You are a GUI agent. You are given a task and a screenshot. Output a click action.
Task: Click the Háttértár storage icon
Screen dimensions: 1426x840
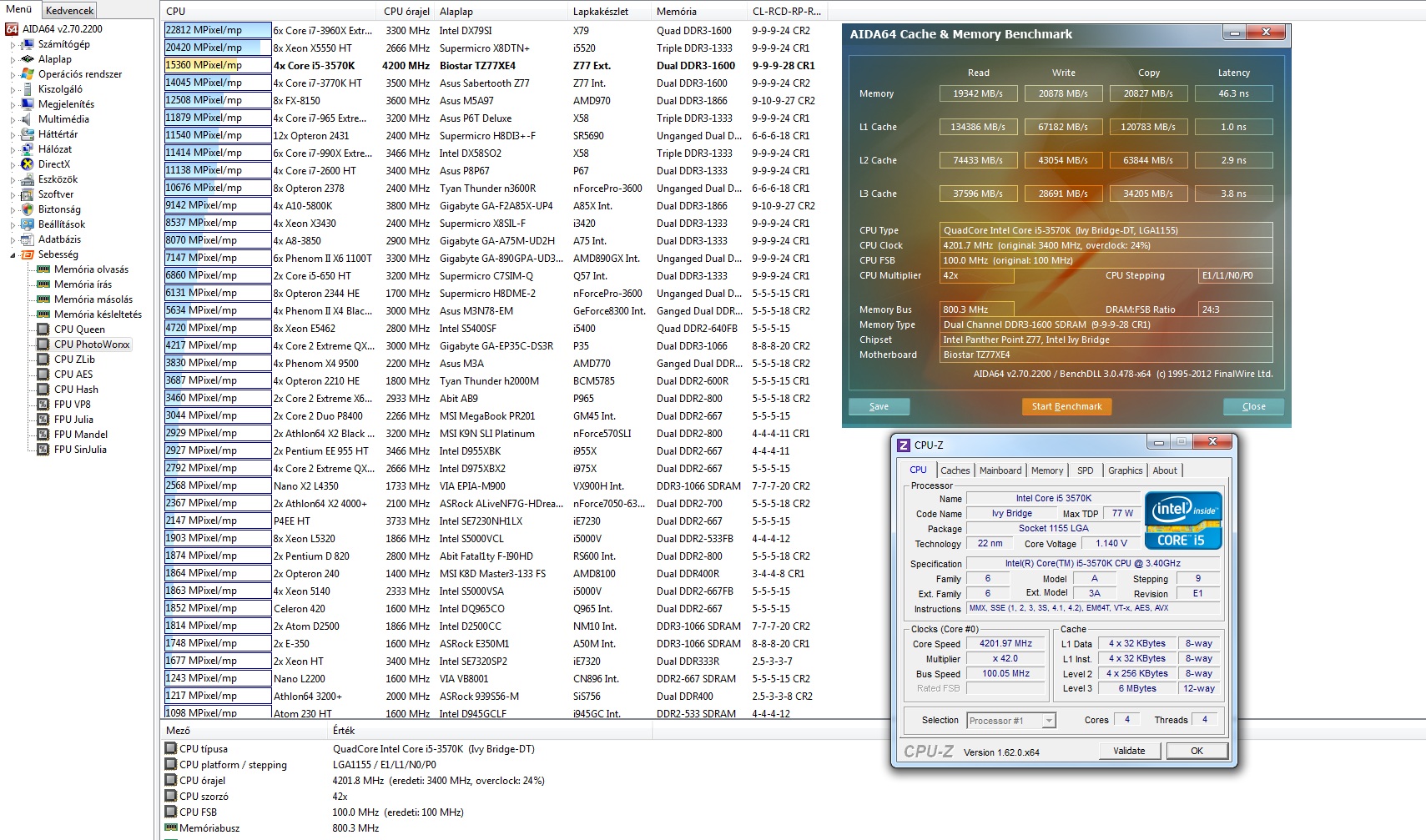pos(28,134)
